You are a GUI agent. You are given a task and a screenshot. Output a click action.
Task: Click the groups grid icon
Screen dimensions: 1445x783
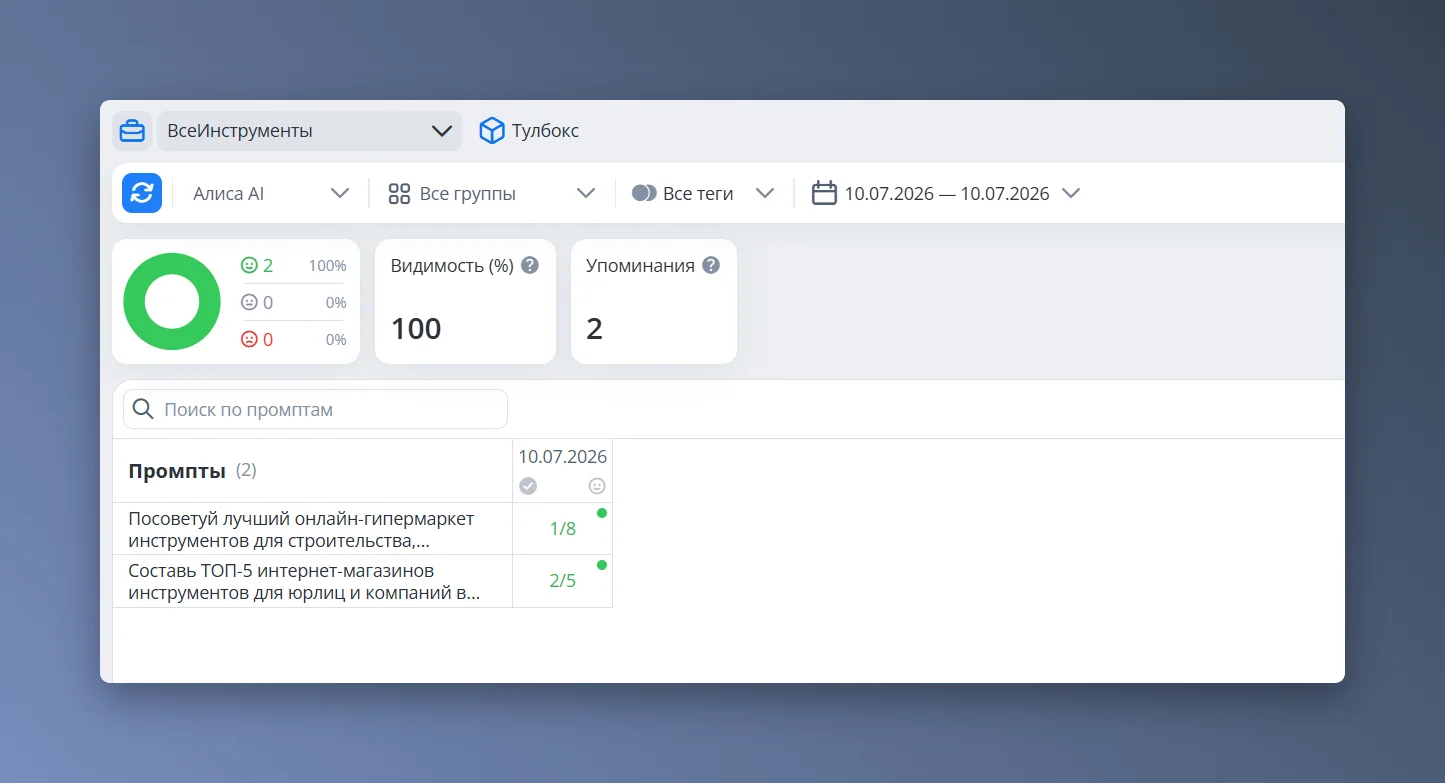coord(399,194)
